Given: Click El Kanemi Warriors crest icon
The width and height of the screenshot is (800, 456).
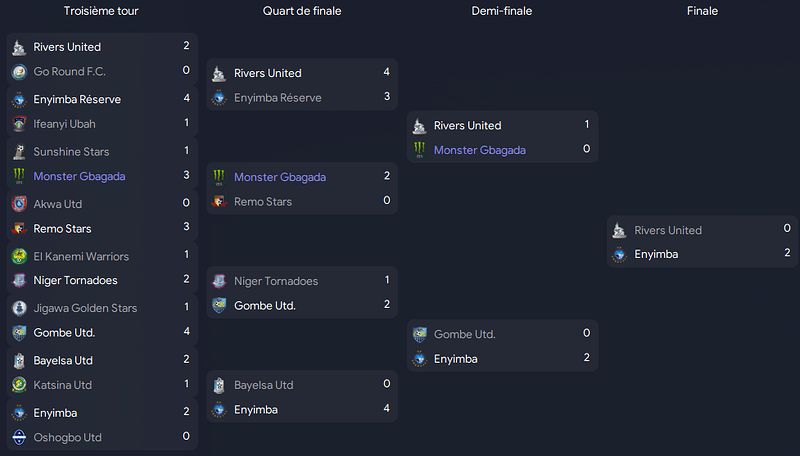Looking at the screenshot, I should [19, 256].
